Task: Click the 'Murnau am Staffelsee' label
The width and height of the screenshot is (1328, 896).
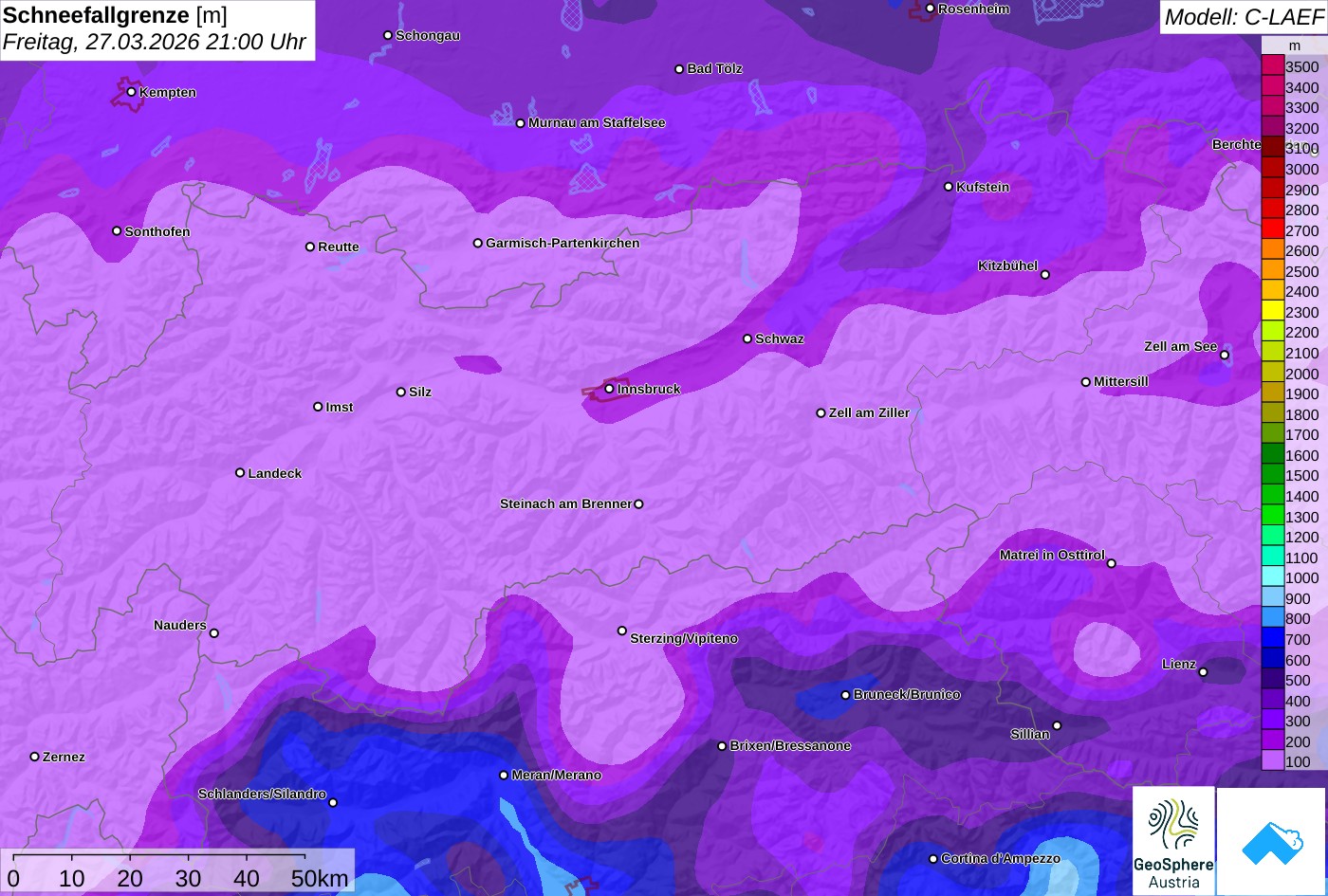Action: click(x=597, y=123)
